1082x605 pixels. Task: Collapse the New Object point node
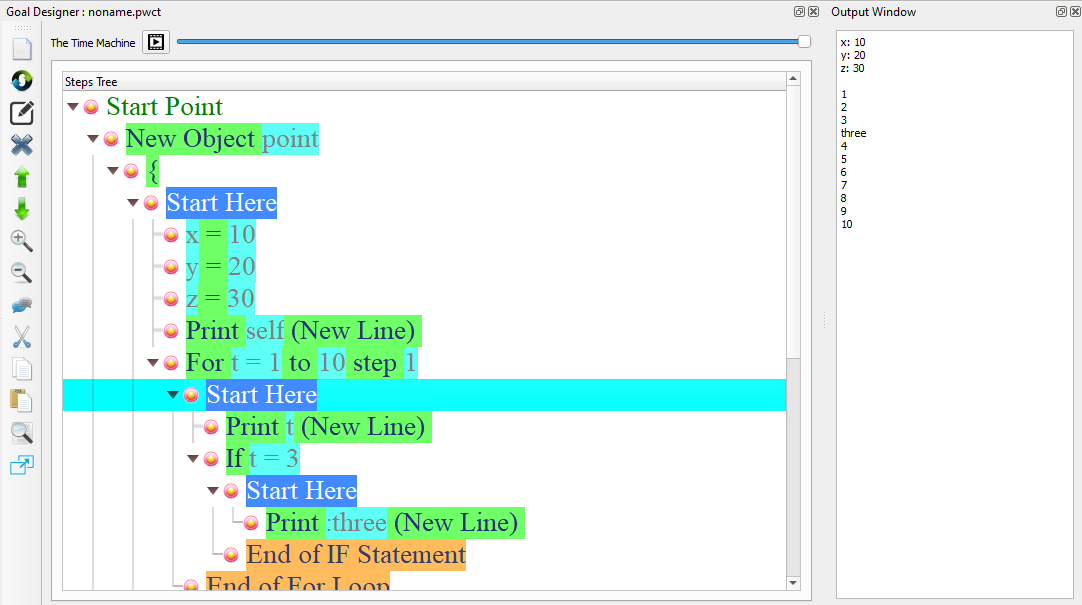[93, 139]
